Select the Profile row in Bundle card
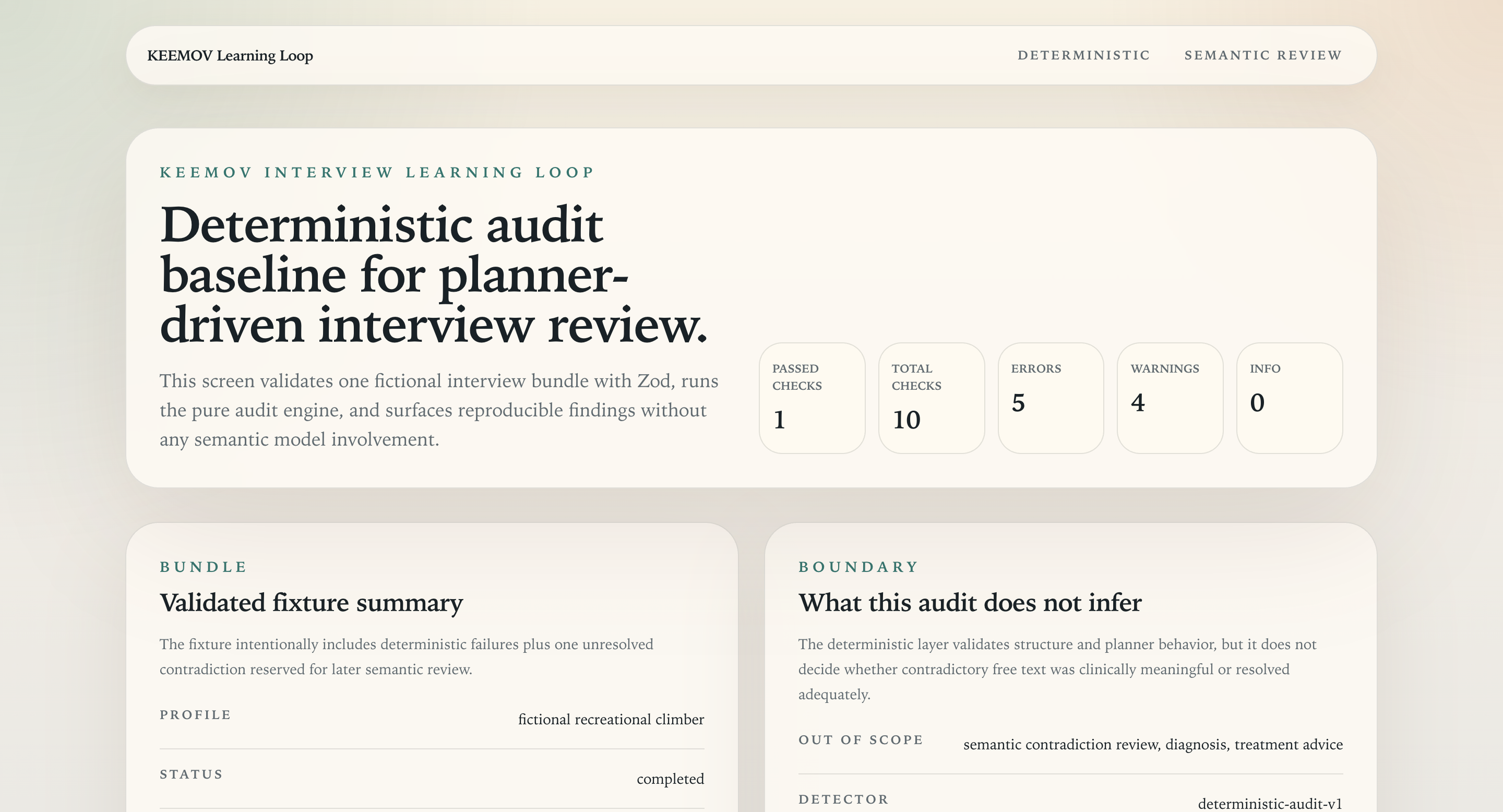This screenshot has width=1503, height=812. point(432,719)
